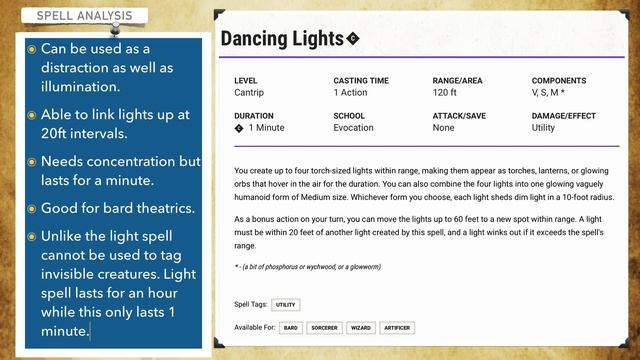Select the UTILITY spell tag
This screenshot has height=360, width=640.
(285, 305)
